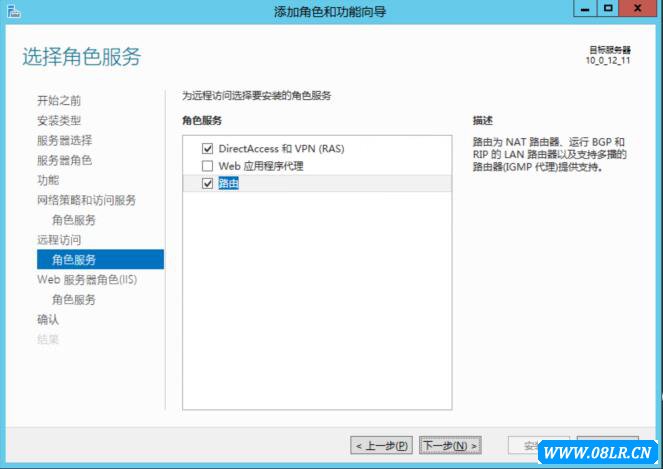The image size is (663, 469).
Task: Open 网络策略和访问服务 step
Action: [86, 200]
